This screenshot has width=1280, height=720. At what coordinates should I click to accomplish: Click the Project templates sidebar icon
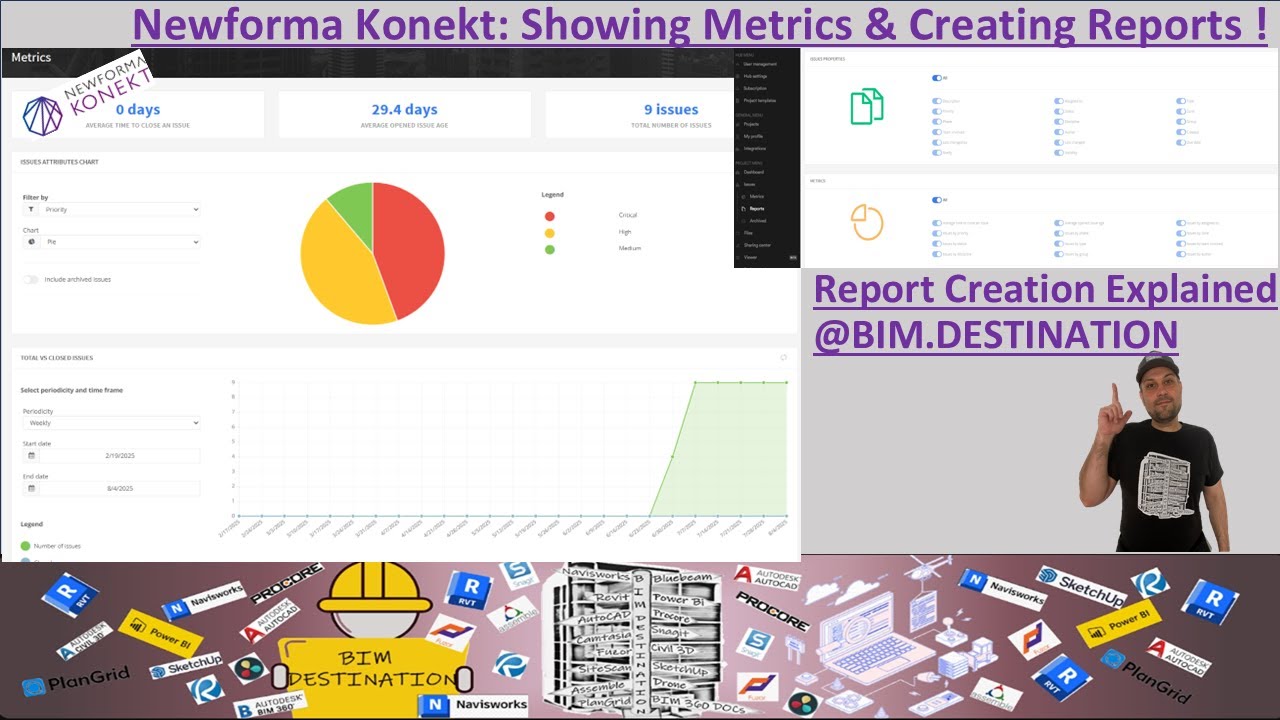click(737, 101)
